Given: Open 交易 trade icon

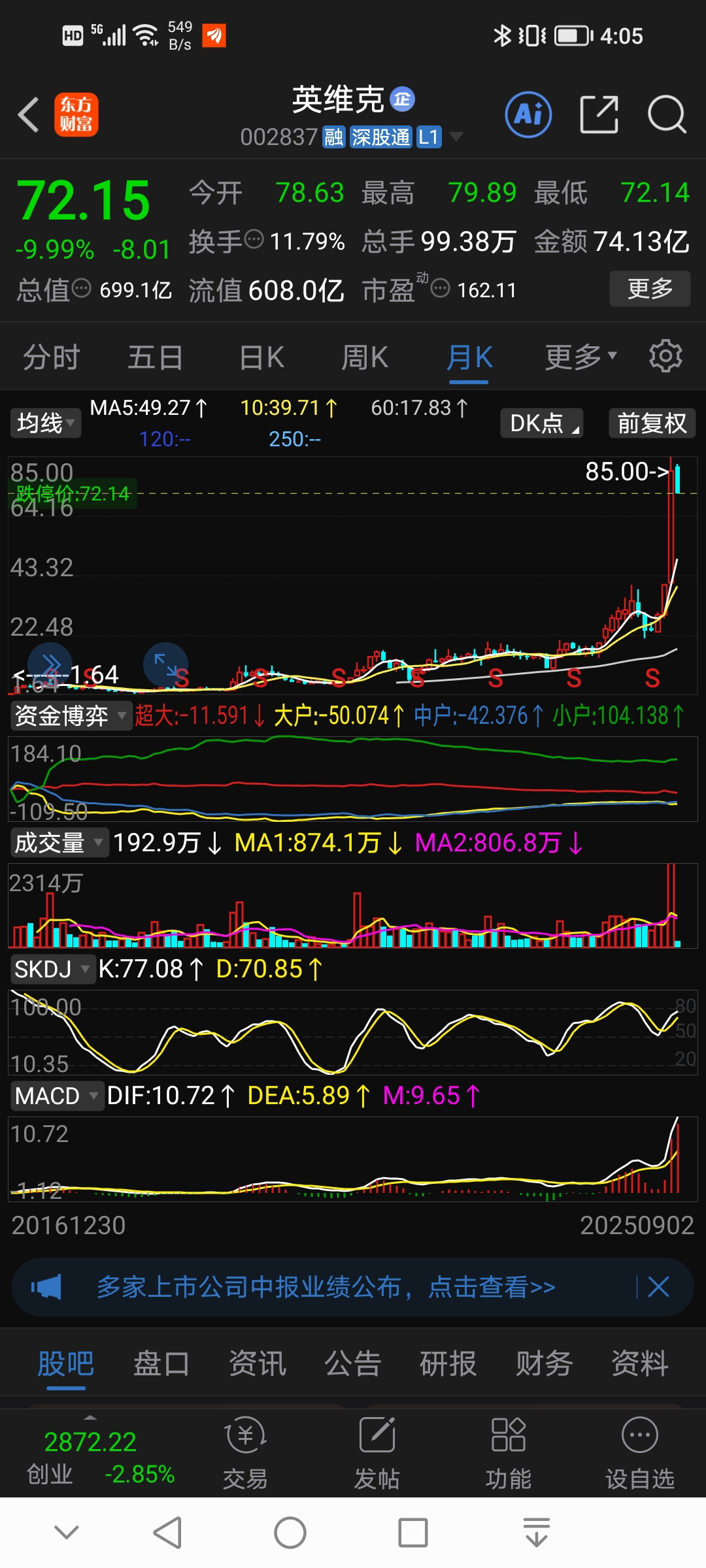Looking at the screenshot, I should click(x=245, y=1452).
